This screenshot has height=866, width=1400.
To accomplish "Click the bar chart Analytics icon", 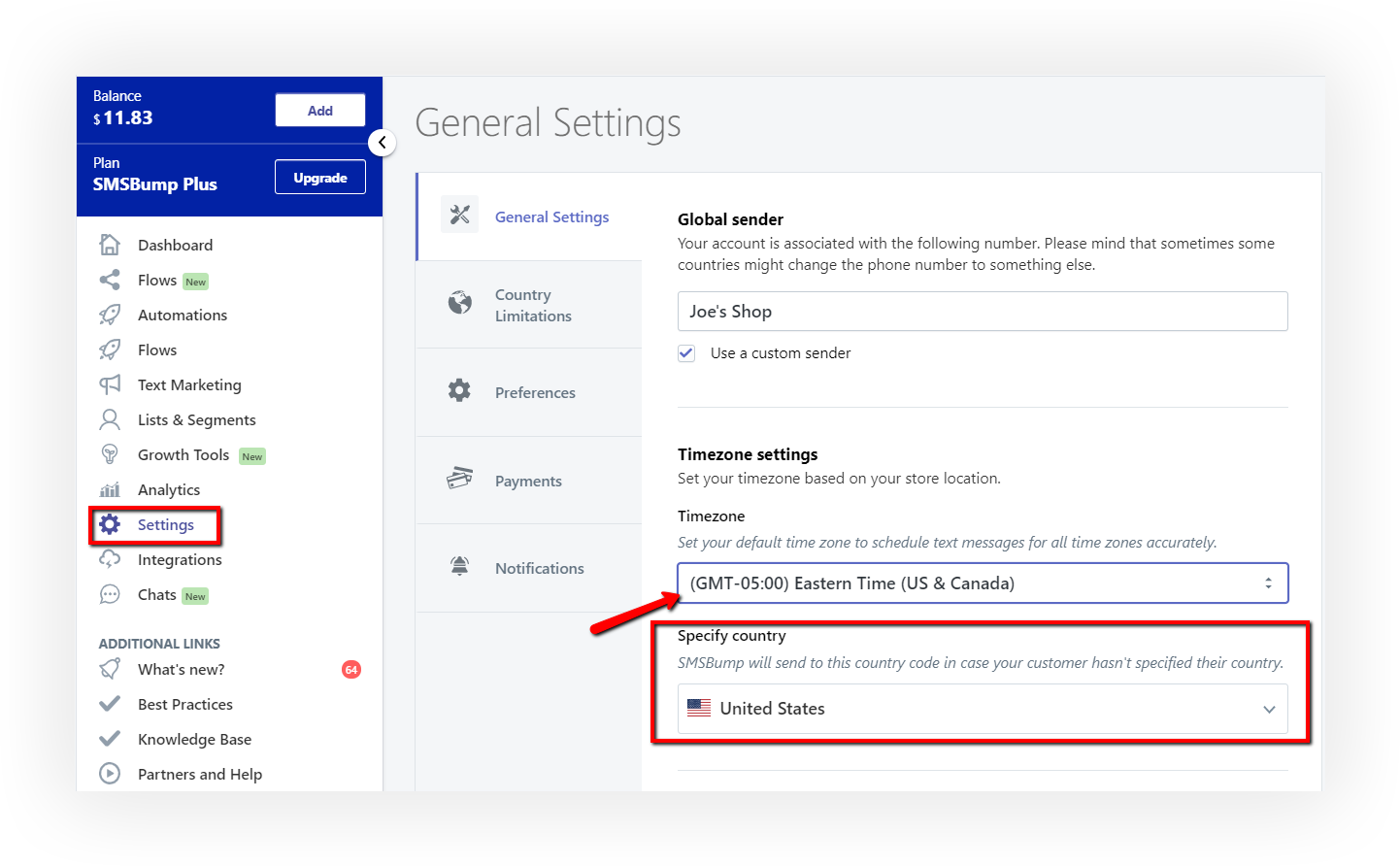I will point(110,489).
